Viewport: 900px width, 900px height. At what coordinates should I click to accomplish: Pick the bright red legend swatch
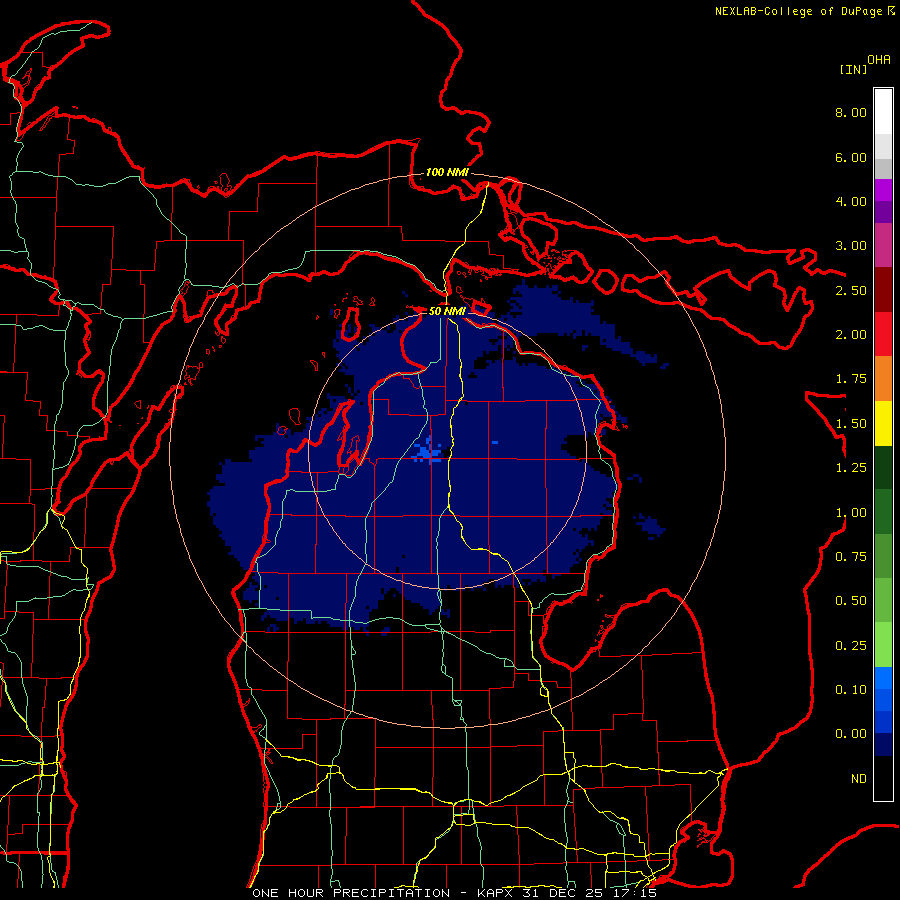coord(883,334)
